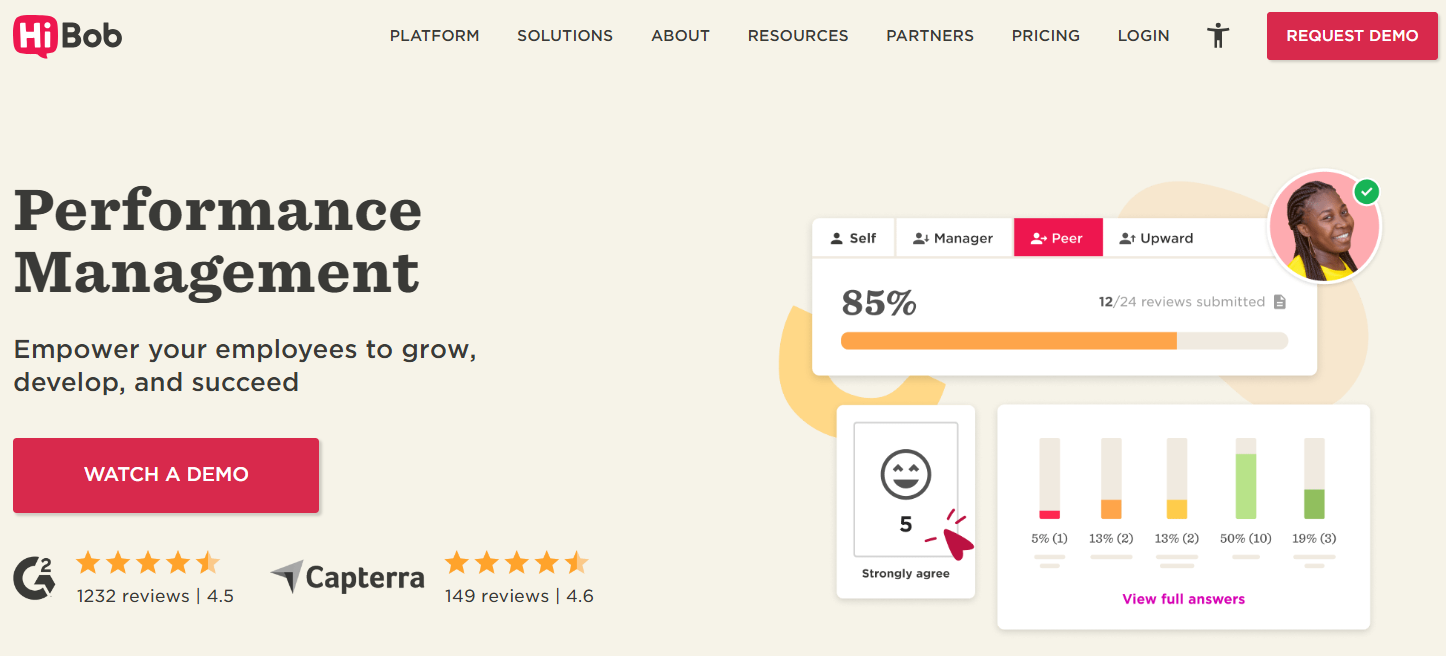Open the accessibility options icon
This screenshot has height=656, width=1446.
(x=1218, y=35)
